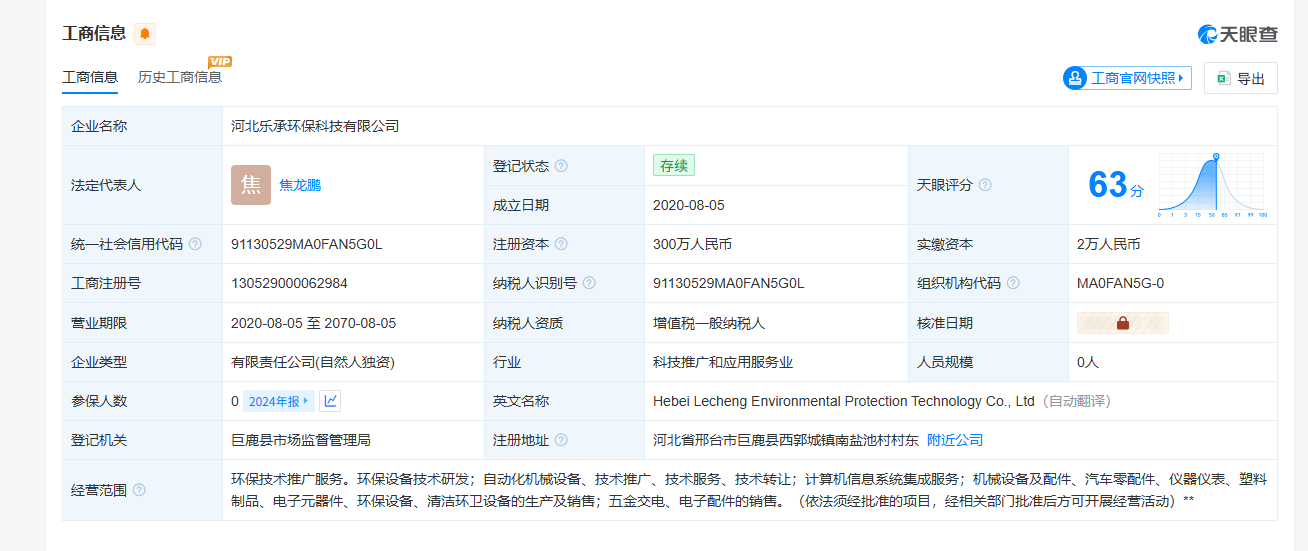Select taxpayer ID 91130529MA0FAN5G0L under 纳税人识别号
Screen dimensions: 1308x551
tap(729, 283)
